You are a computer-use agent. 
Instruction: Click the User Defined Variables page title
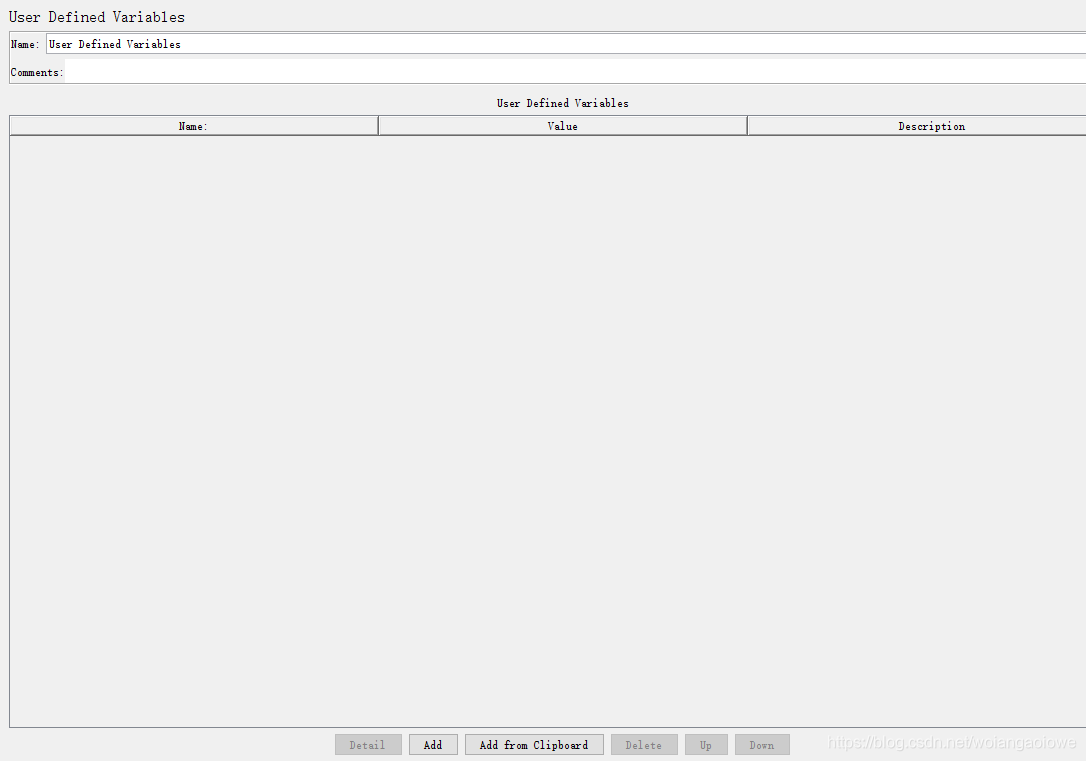(x=97, y=16)
